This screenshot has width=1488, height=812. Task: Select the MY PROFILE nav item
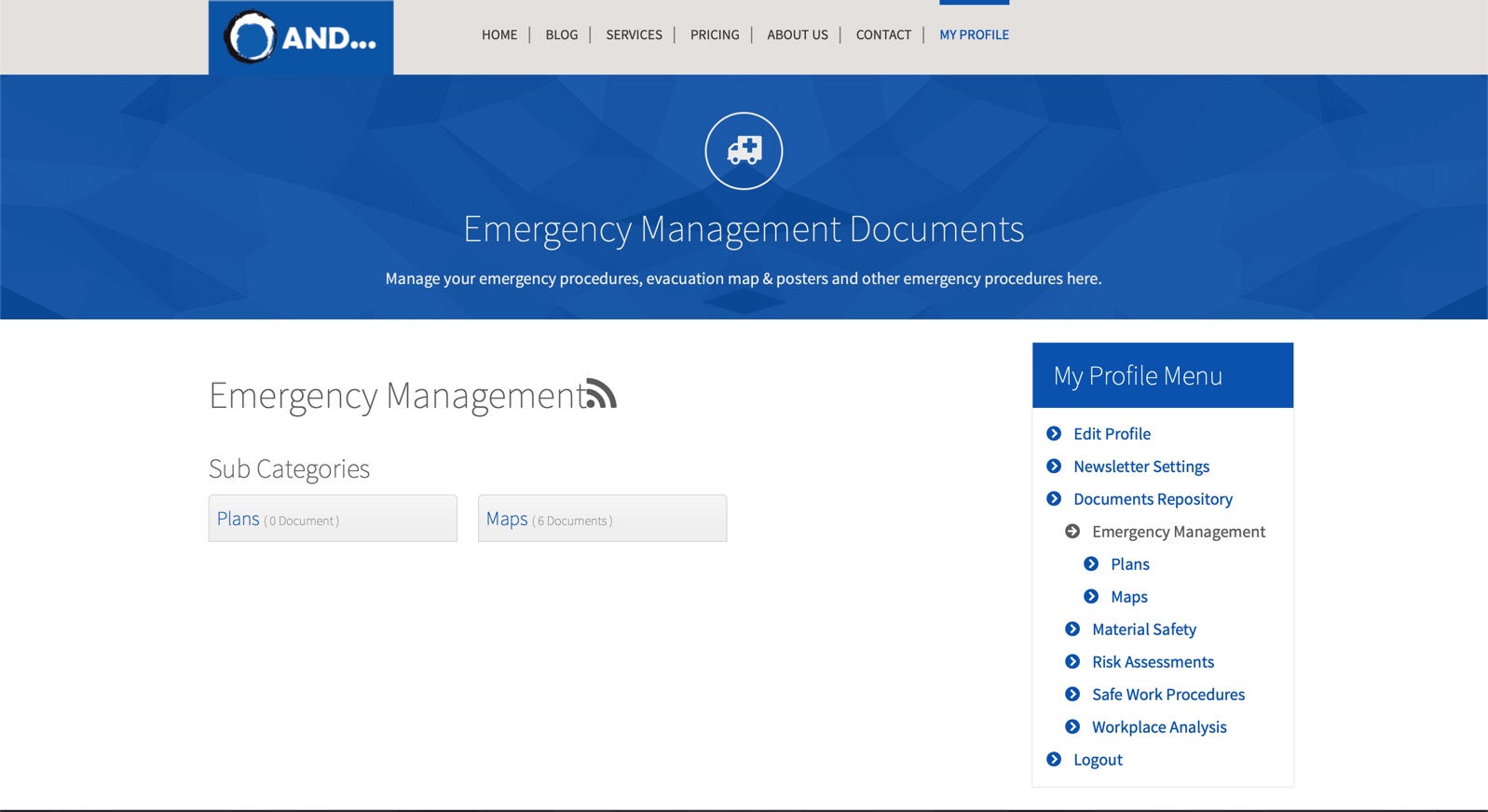coord(974,34)
